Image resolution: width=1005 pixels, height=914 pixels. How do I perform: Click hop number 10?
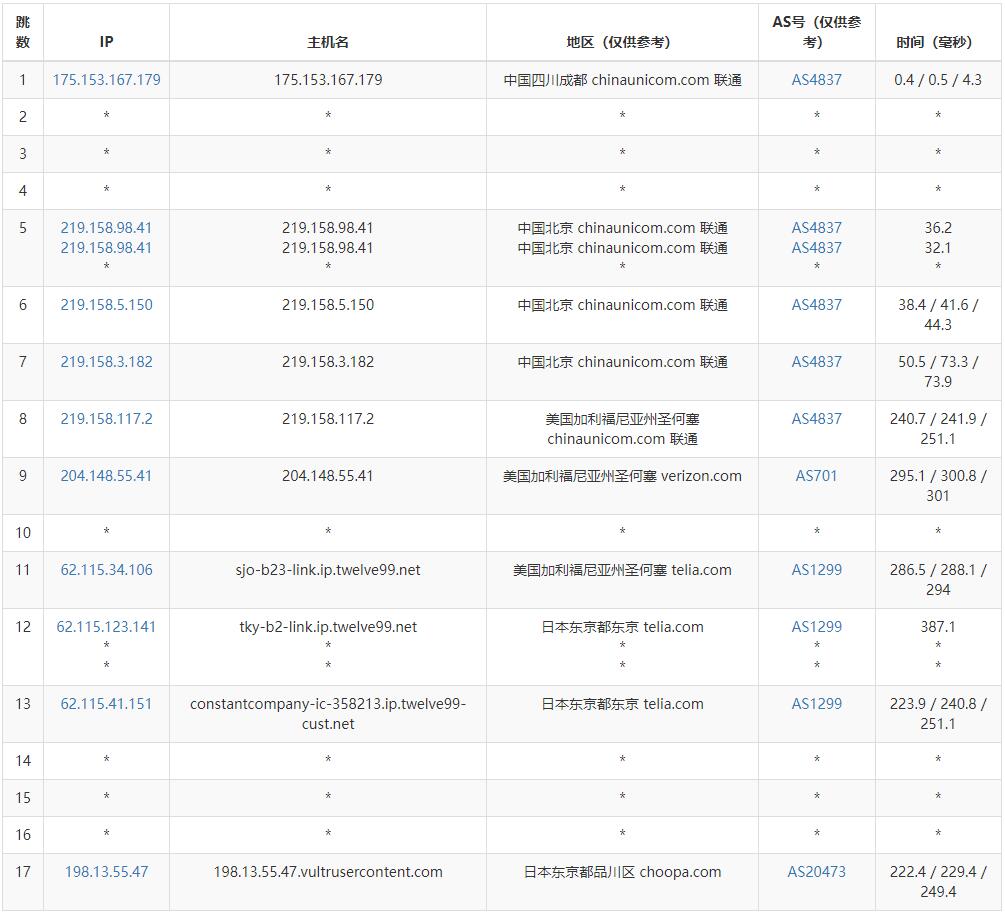(23, 533)
